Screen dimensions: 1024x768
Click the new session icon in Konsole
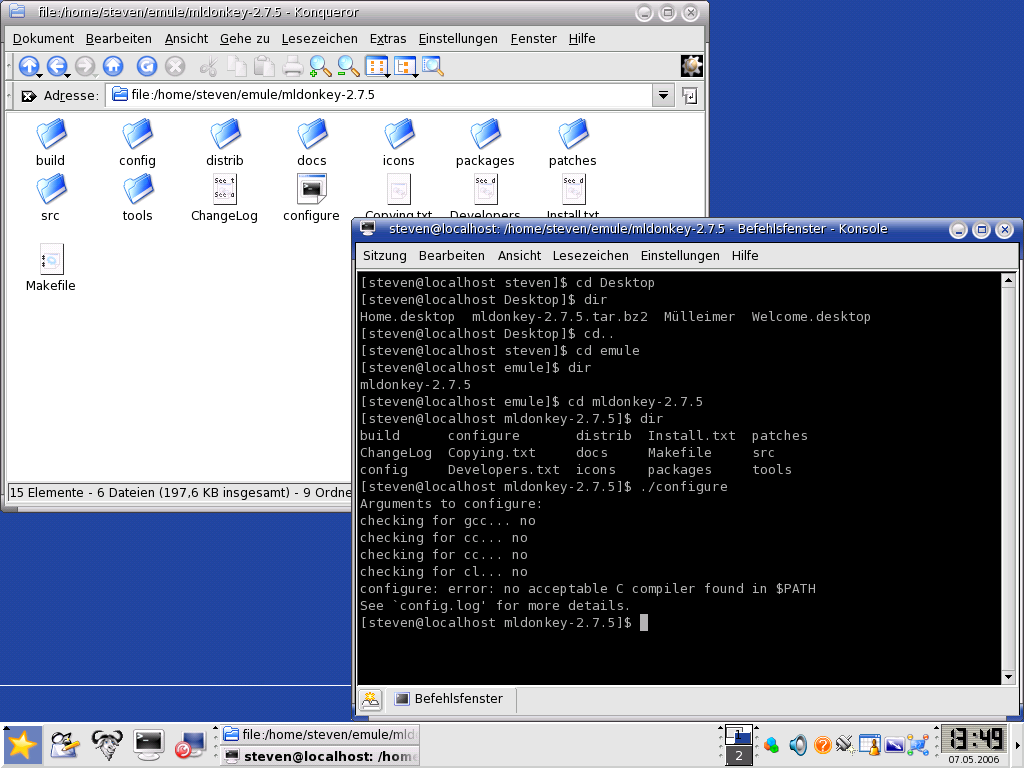point(371,699)
